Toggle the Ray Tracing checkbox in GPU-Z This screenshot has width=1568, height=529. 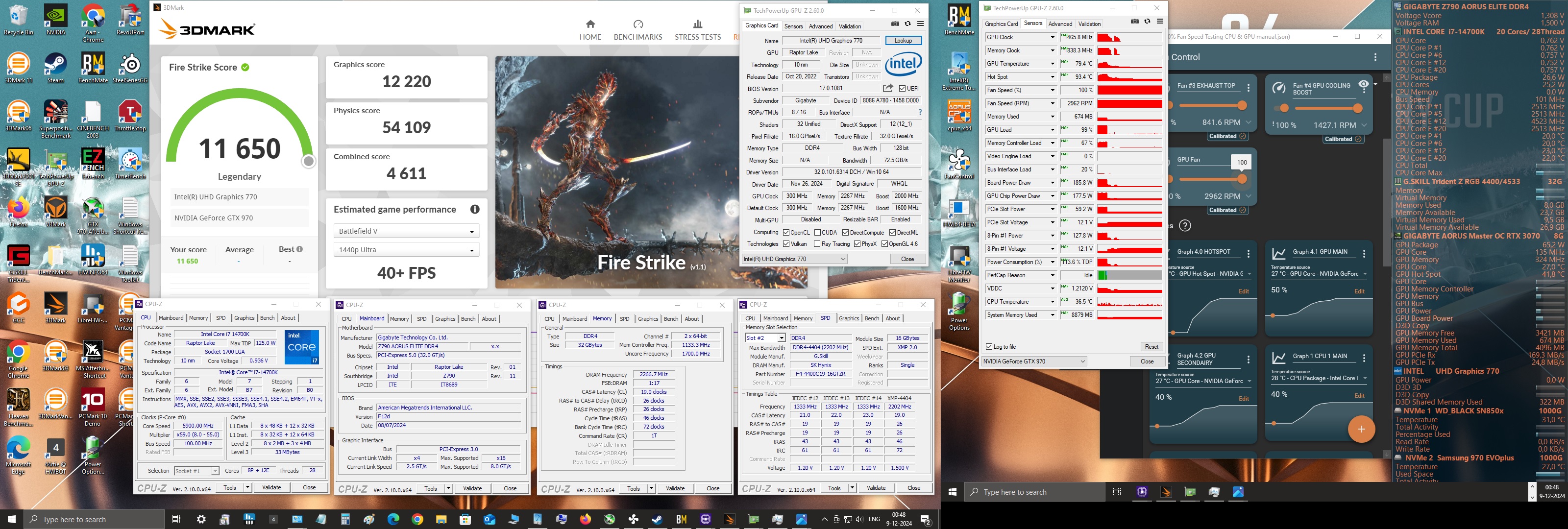[817, 244]
